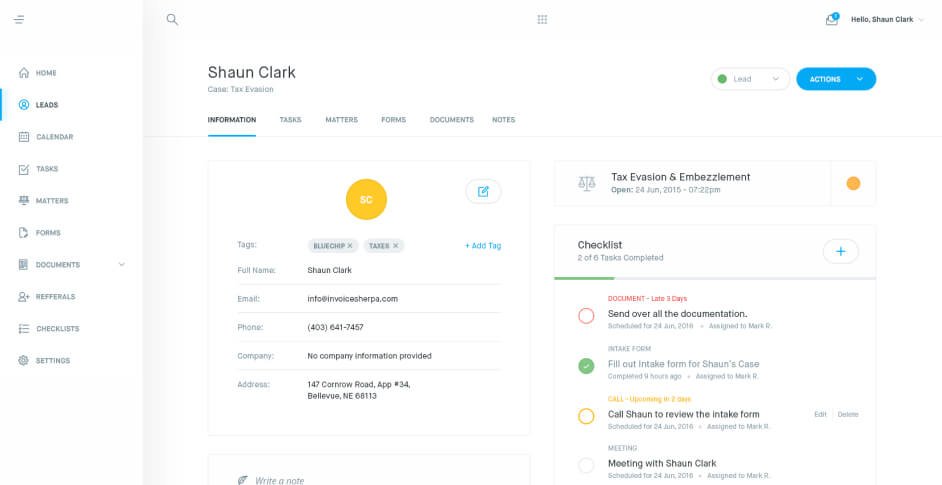Image resolution: width=942 pixels, height=485 pixels.
Task: Click the search magnifier icon
Action: point(172,19)
